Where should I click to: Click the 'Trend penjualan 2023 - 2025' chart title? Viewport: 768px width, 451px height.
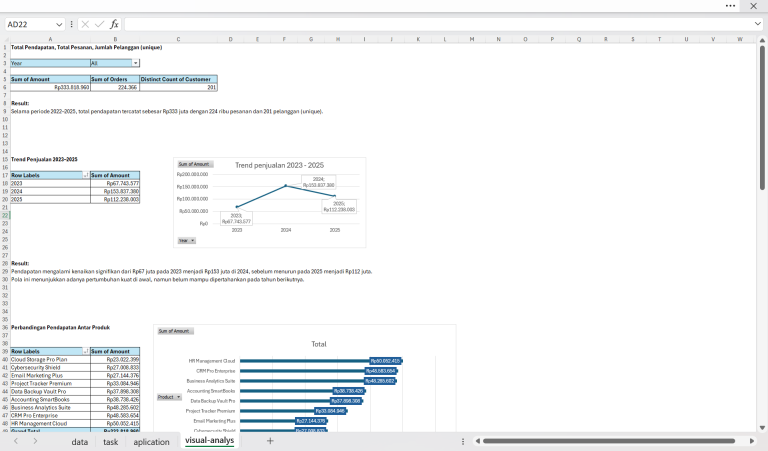point(279,166)
